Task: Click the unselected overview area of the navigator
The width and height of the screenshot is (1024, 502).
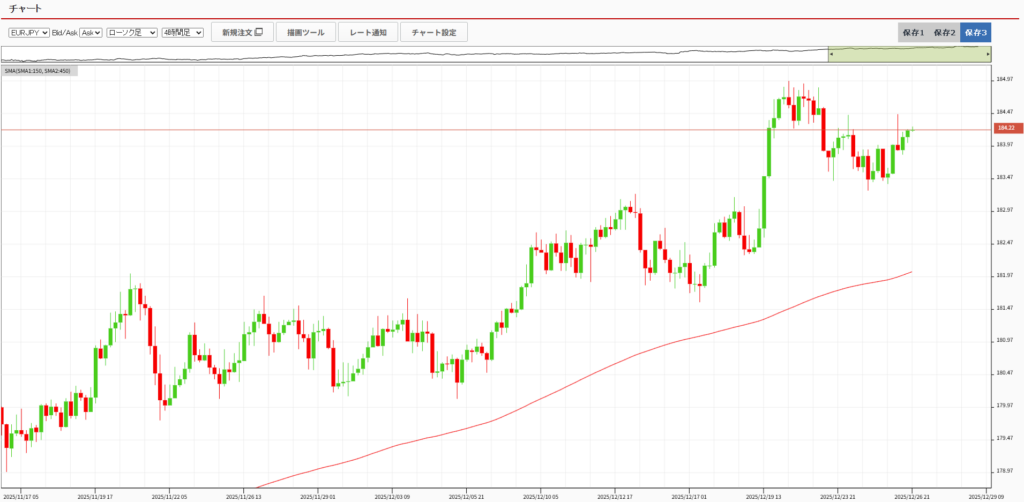Action: [400, 55]
